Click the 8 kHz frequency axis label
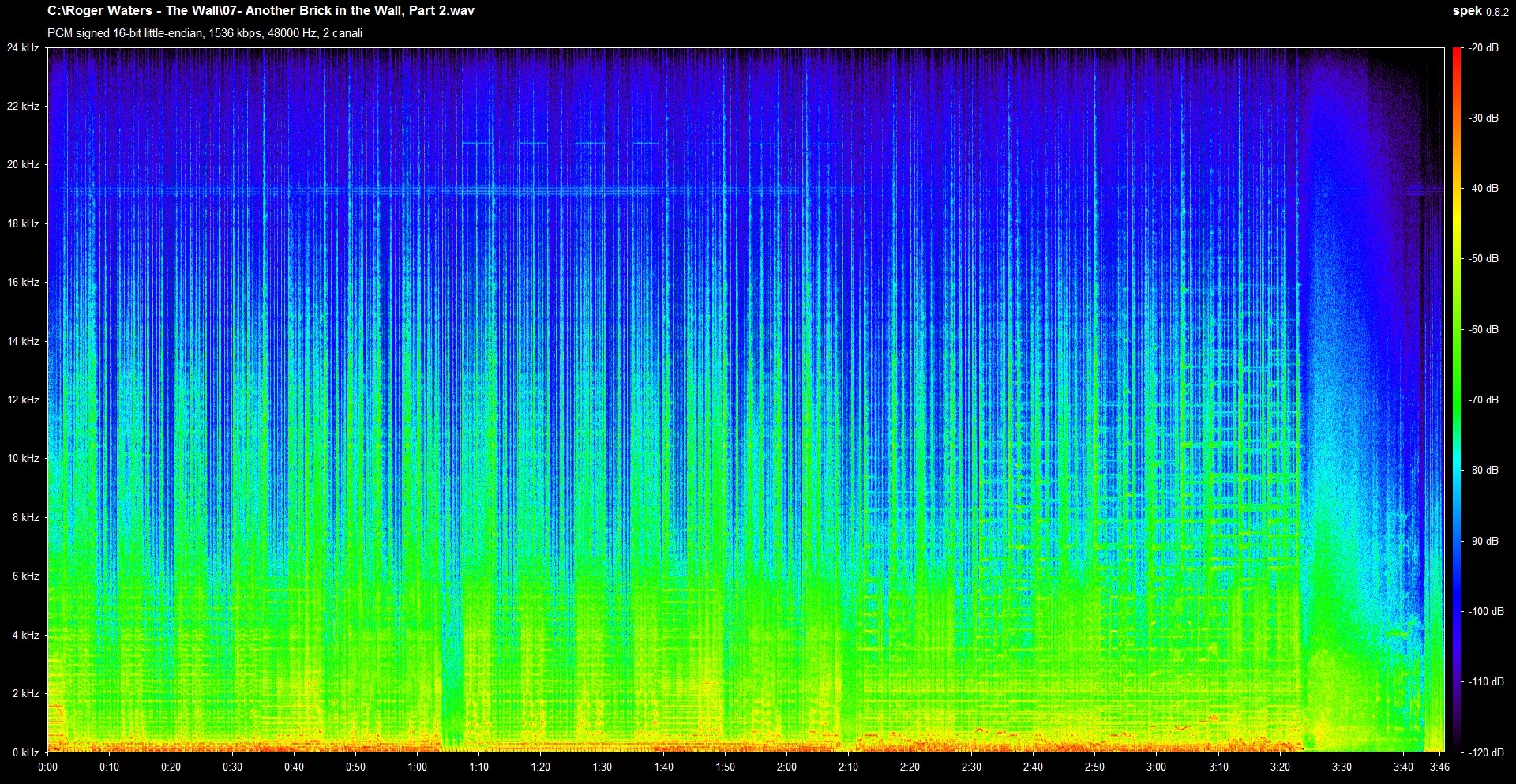 tap(26, 517)
